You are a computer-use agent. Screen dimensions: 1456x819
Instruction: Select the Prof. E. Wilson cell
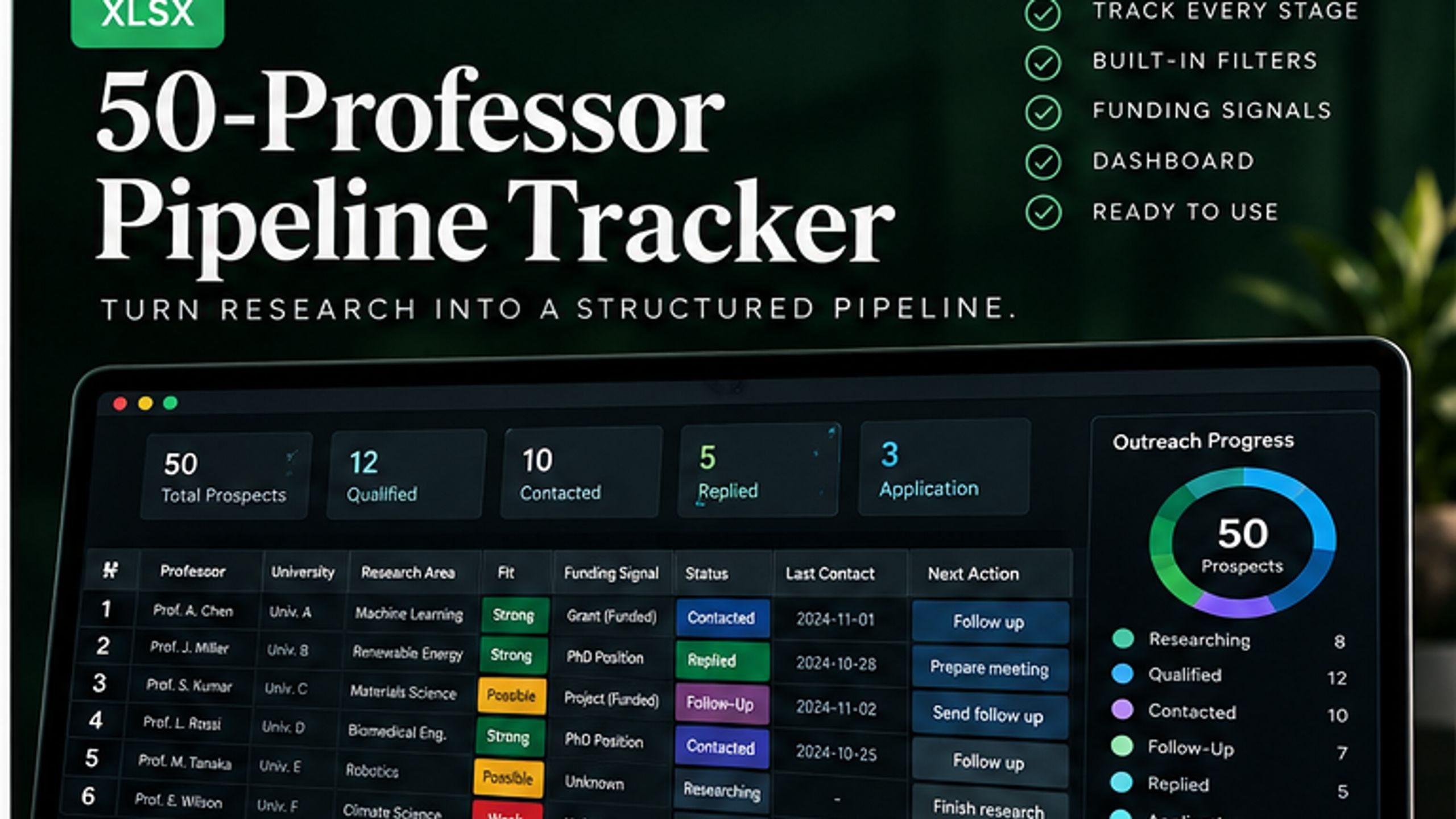pyautogui.click(x=179, y=801)
